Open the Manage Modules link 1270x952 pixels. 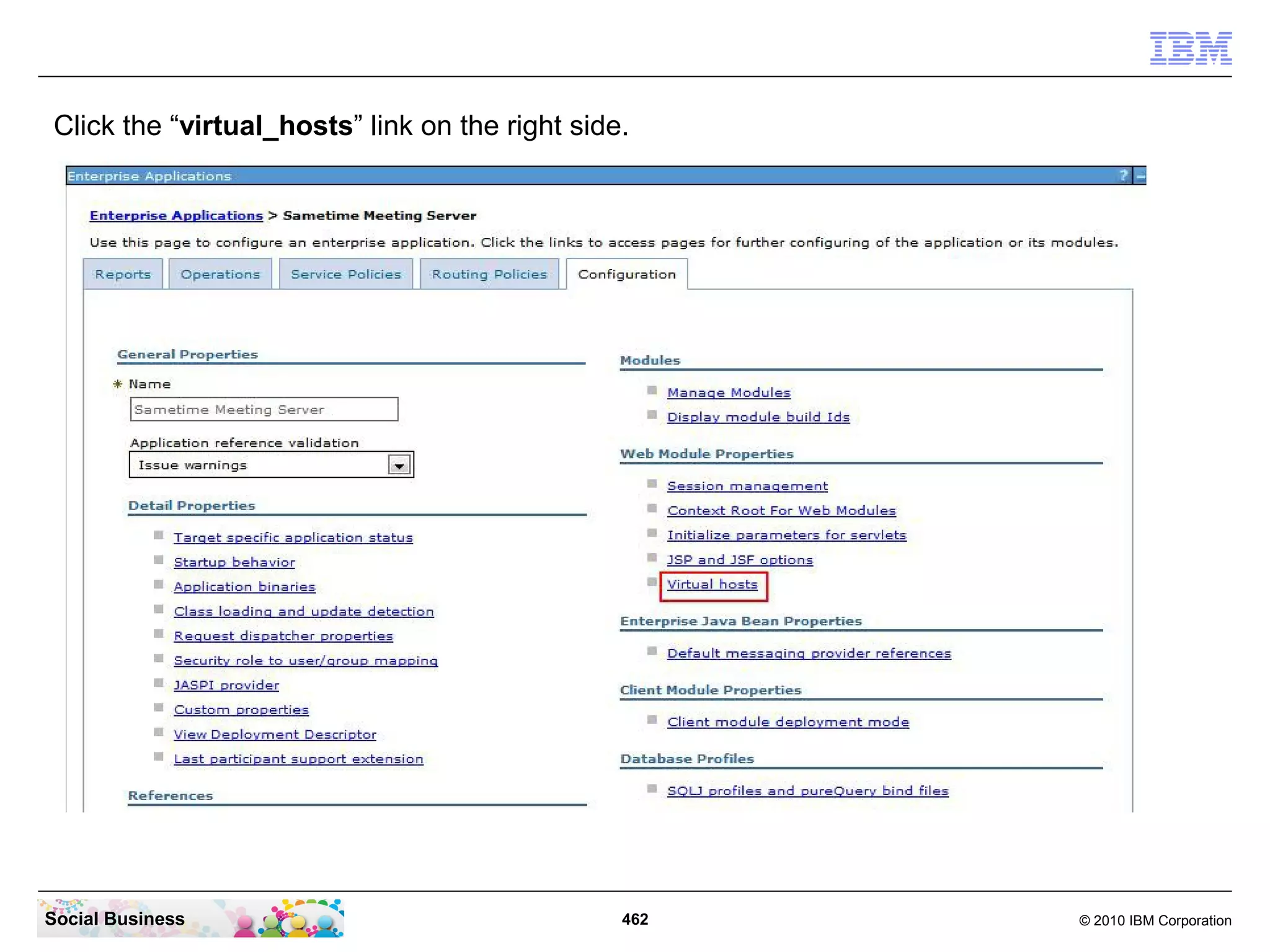(729, 393)
